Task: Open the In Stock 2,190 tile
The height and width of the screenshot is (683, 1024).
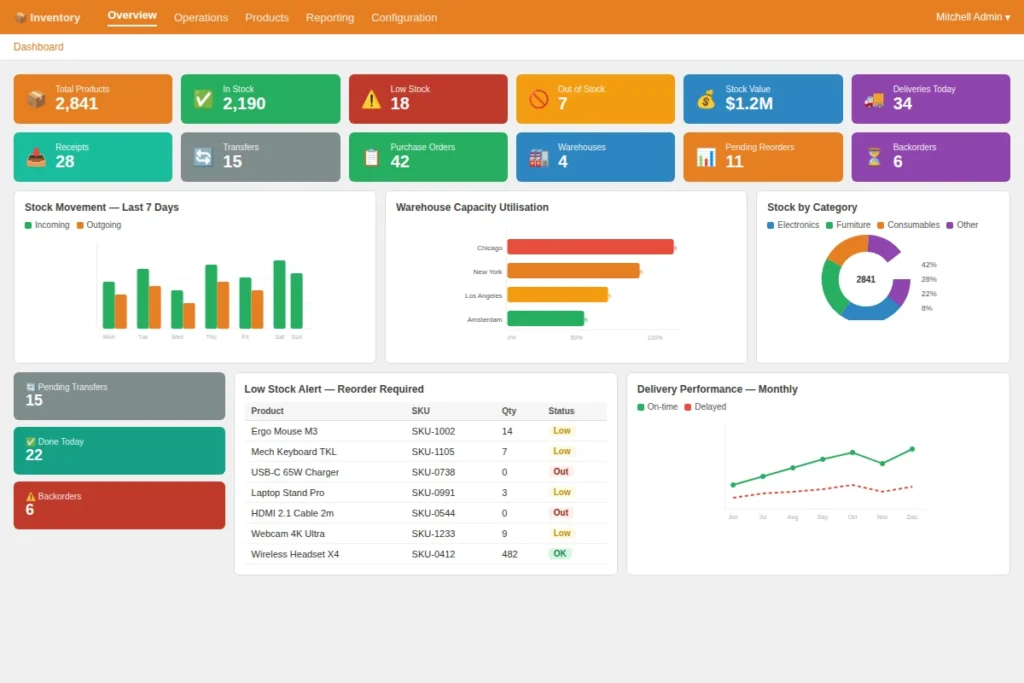Action: [x=261, y=99]
